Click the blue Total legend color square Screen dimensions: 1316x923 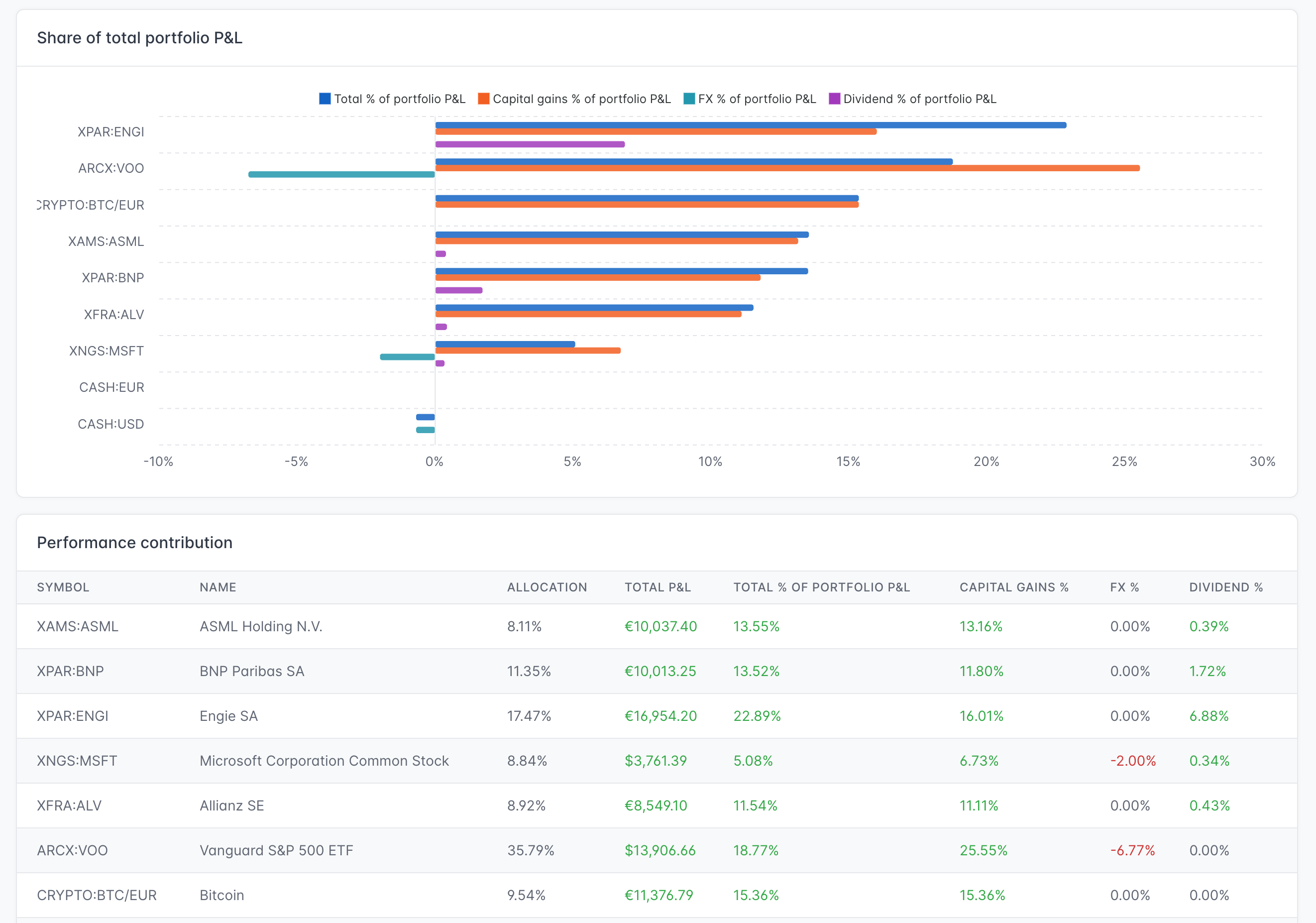pos(325,99)
